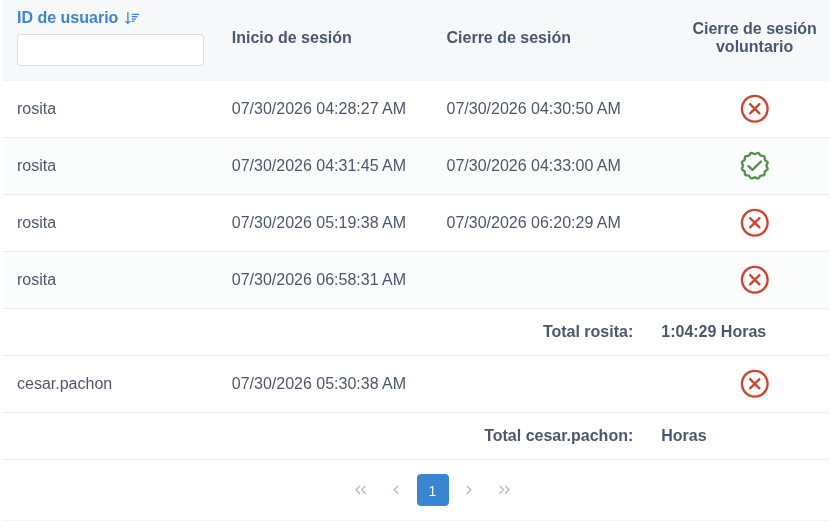Screen dimensions: 829x526
Task: Click login time 07/30/2026 05:19:38 AM
Action: (x=319, y=223)
